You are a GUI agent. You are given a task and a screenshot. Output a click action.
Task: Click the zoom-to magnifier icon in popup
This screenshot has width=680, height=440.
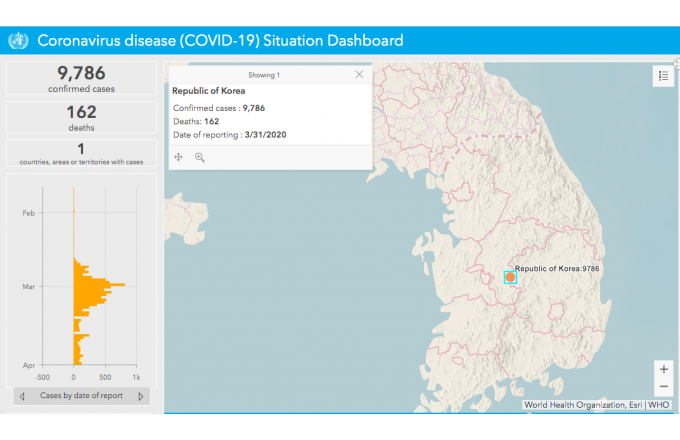[x=199, y=157]
